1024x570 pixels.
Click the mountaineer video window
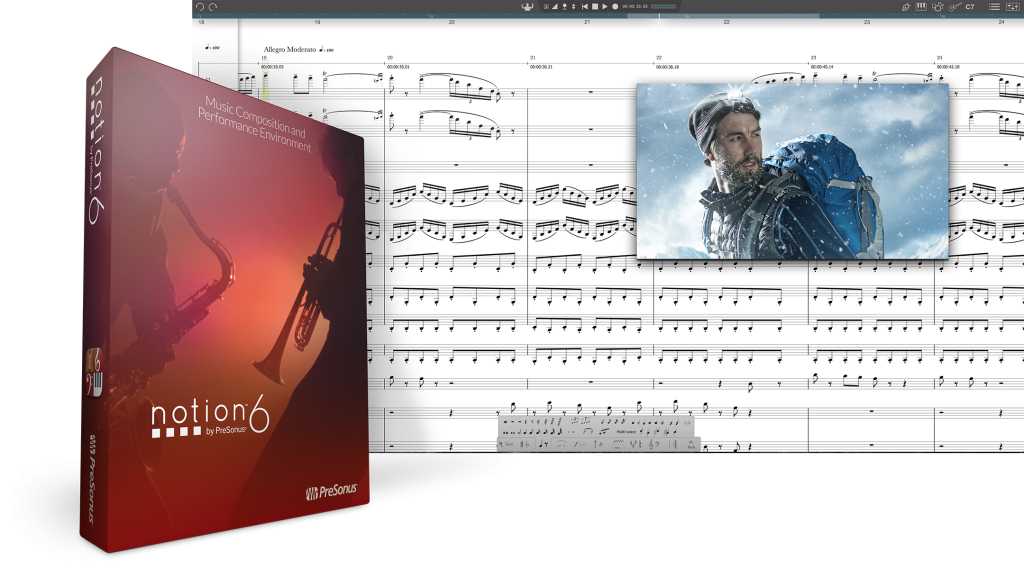[x=792, y=171]
